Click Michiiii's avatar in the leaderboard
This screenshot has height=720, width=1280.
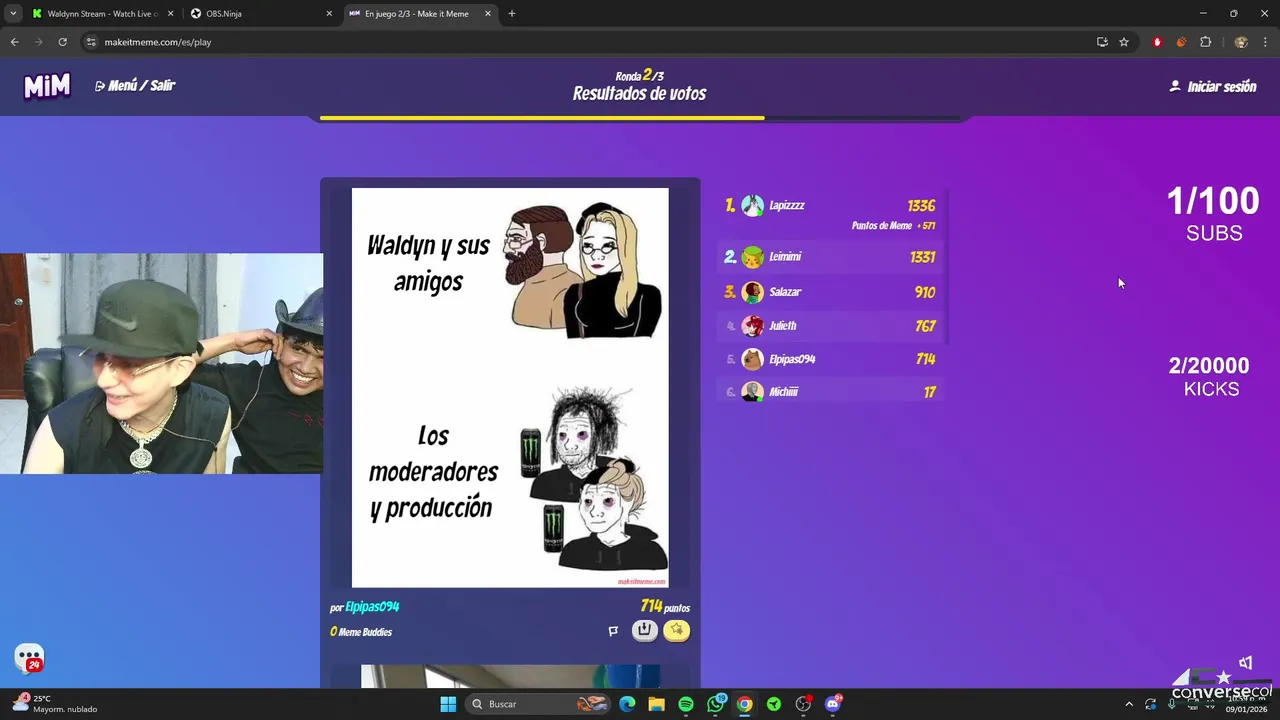coord(753,392)
